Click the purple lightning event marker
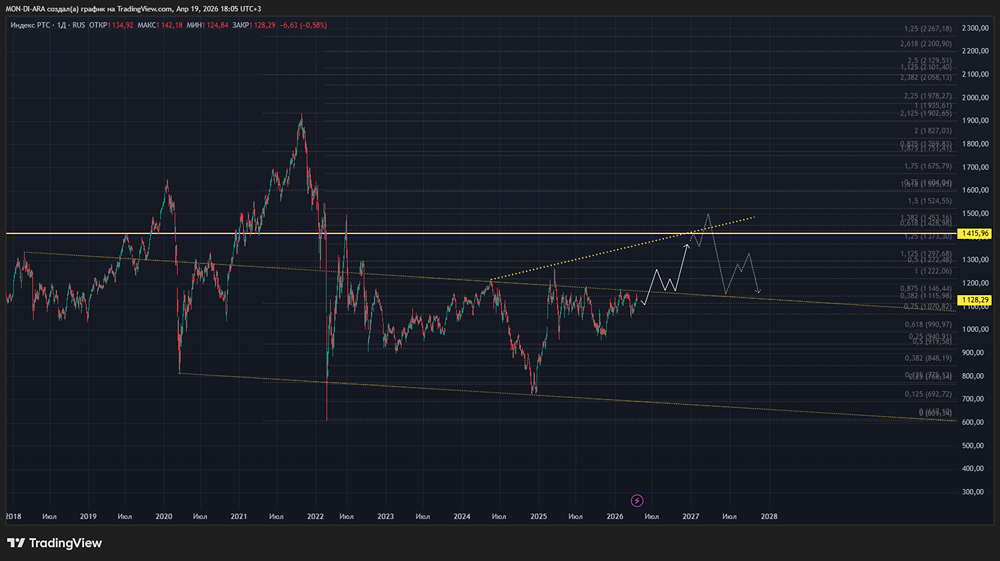 click(x=637, y=500)
